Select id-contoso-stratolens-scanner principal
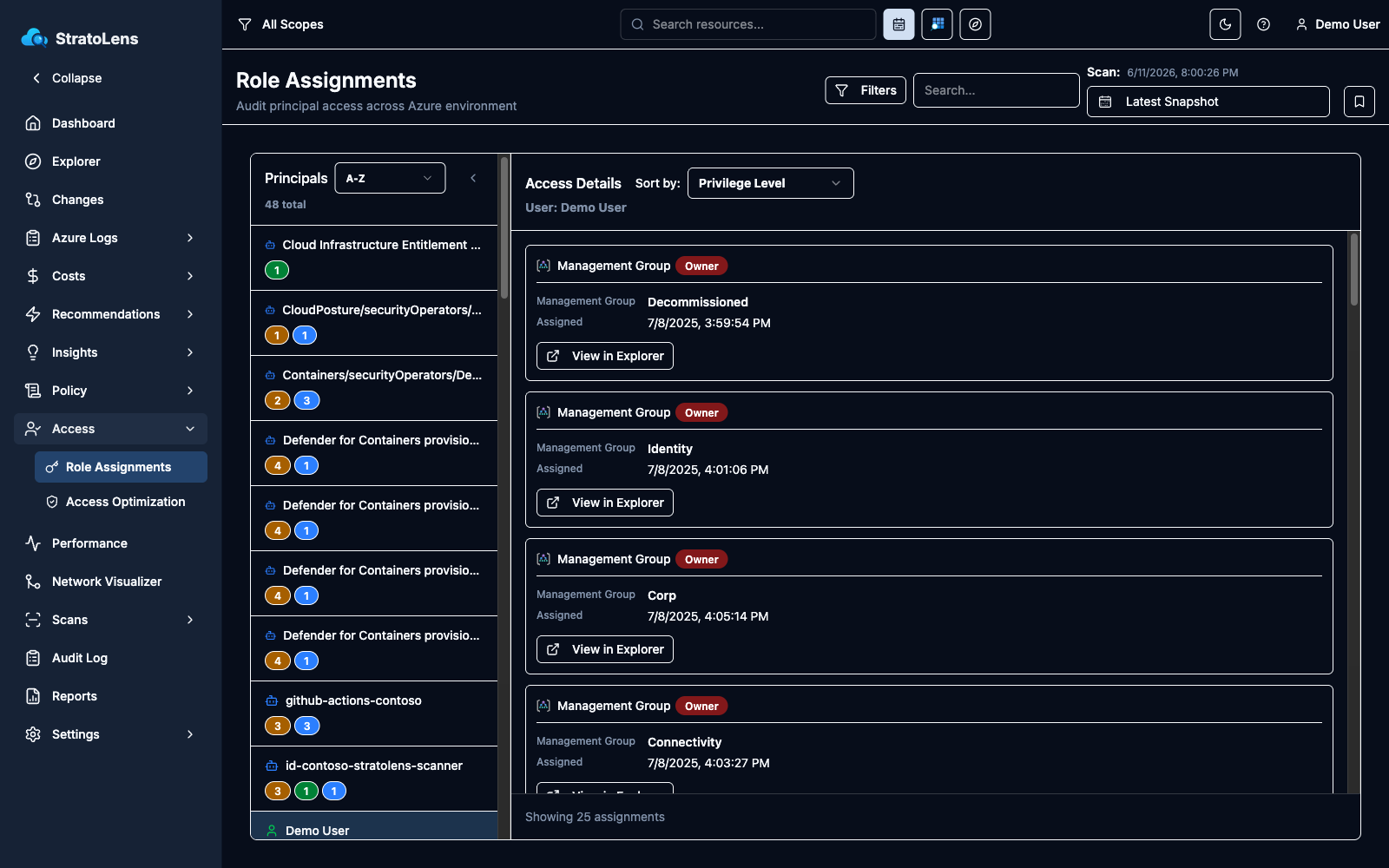Viewport: 1389px width, 868px height. click(x=374, y=779)
